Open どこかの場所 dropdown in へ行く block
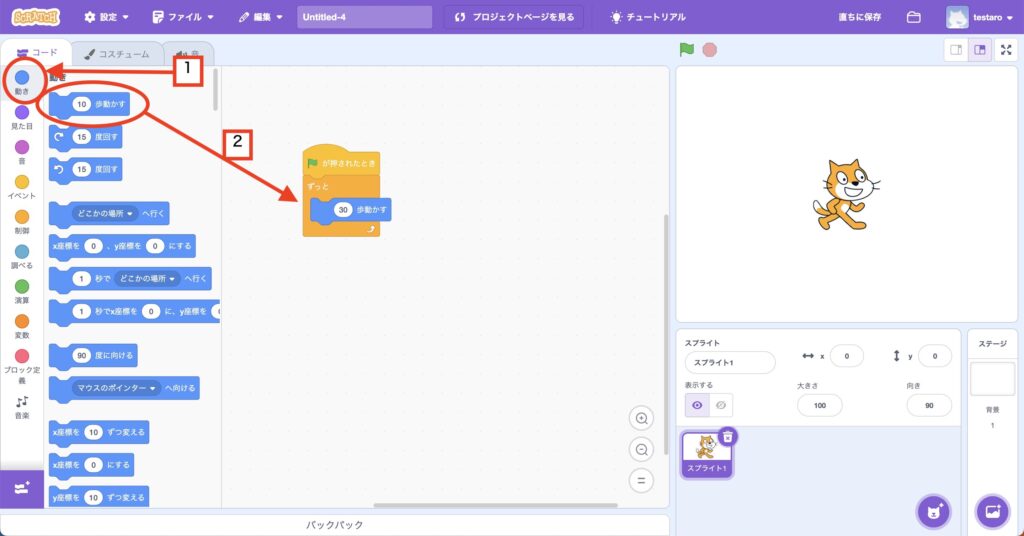This screenshot has width=1024, height=536. [104, 213]
